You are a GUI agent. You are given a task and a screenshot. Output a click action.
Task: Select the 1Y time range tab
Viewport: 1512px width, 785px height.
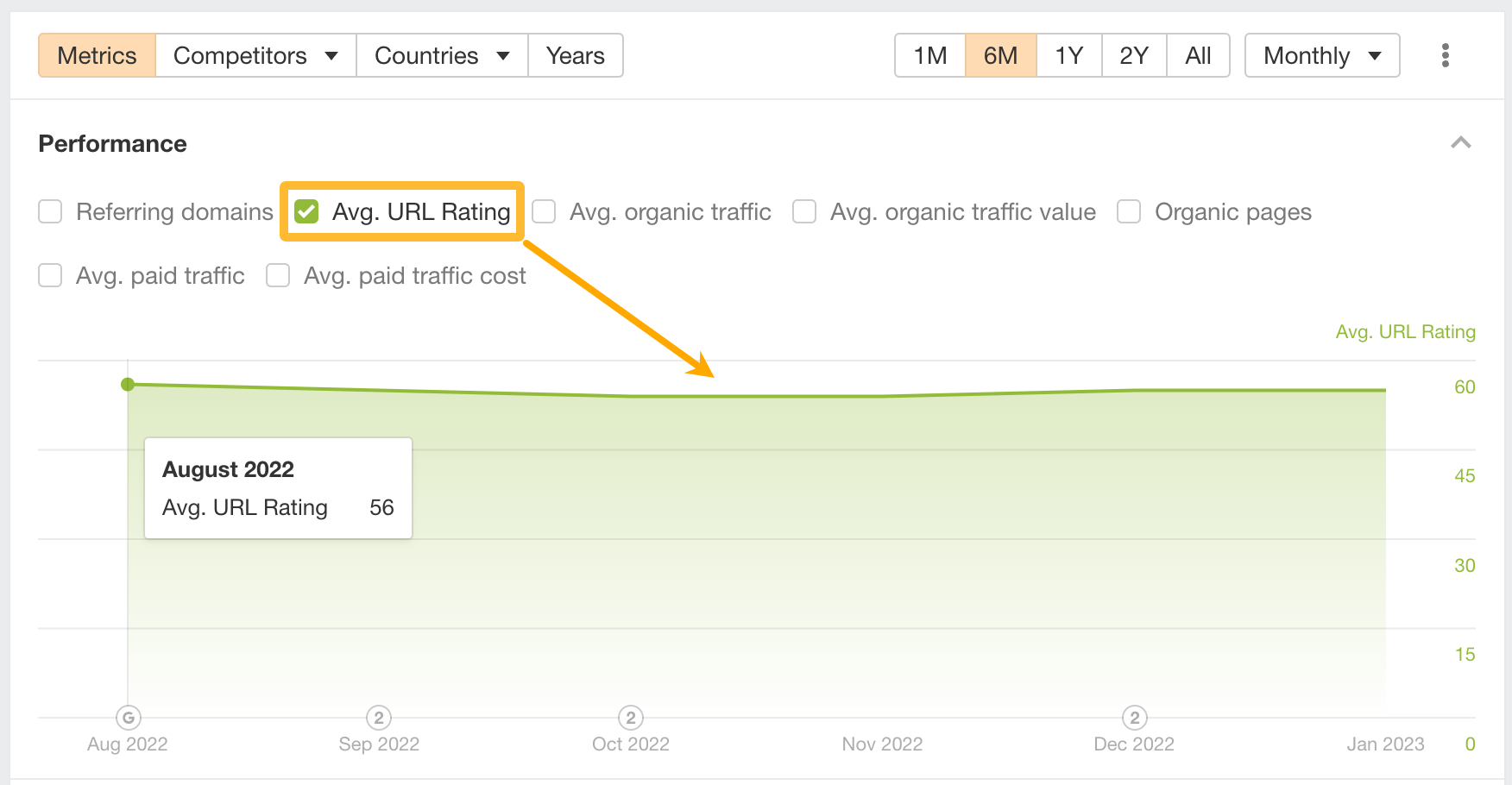(x=1068, y=54)
